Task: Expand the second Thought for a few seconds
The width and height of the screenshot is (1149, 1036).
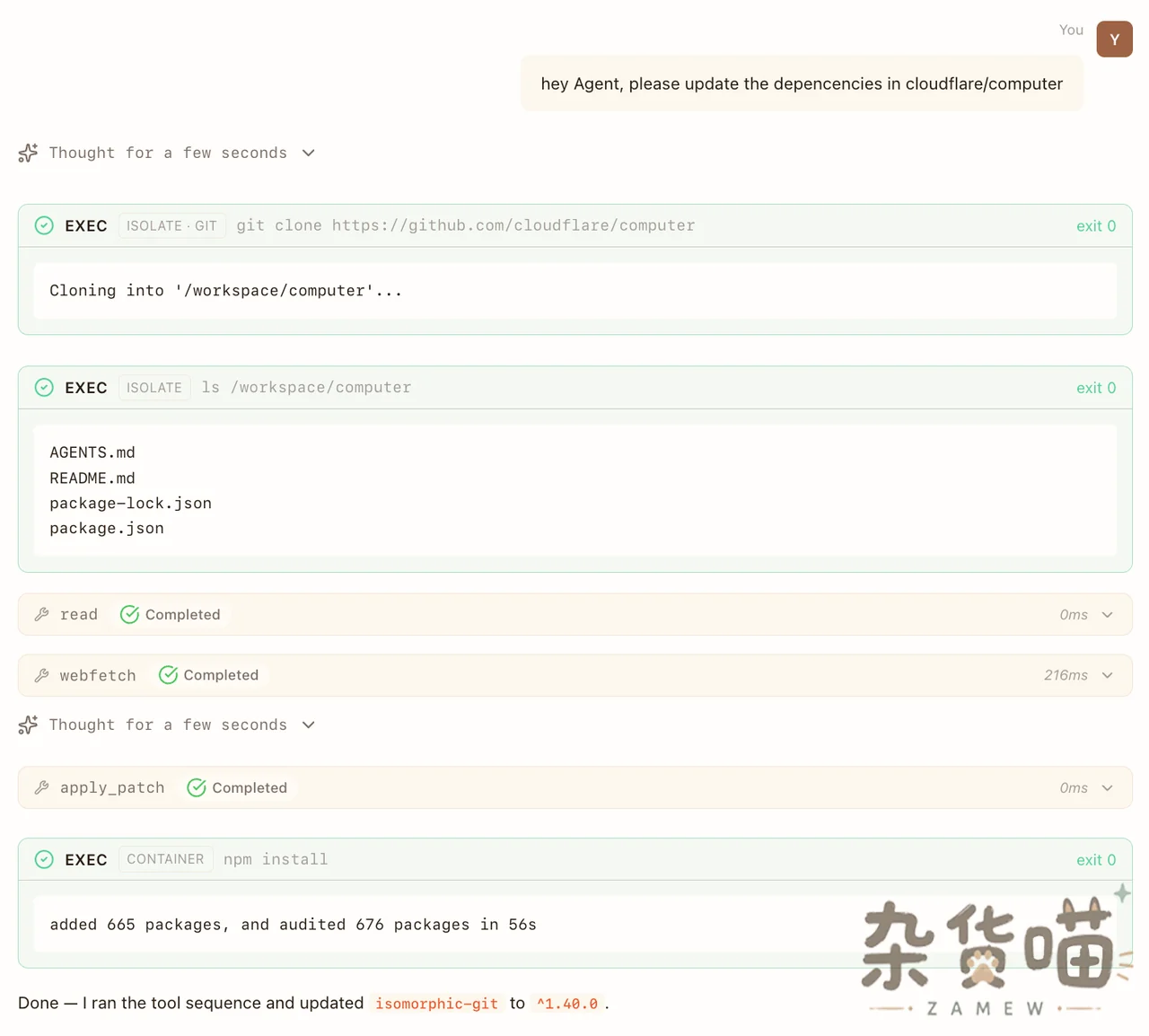Action: click(308, 724)
